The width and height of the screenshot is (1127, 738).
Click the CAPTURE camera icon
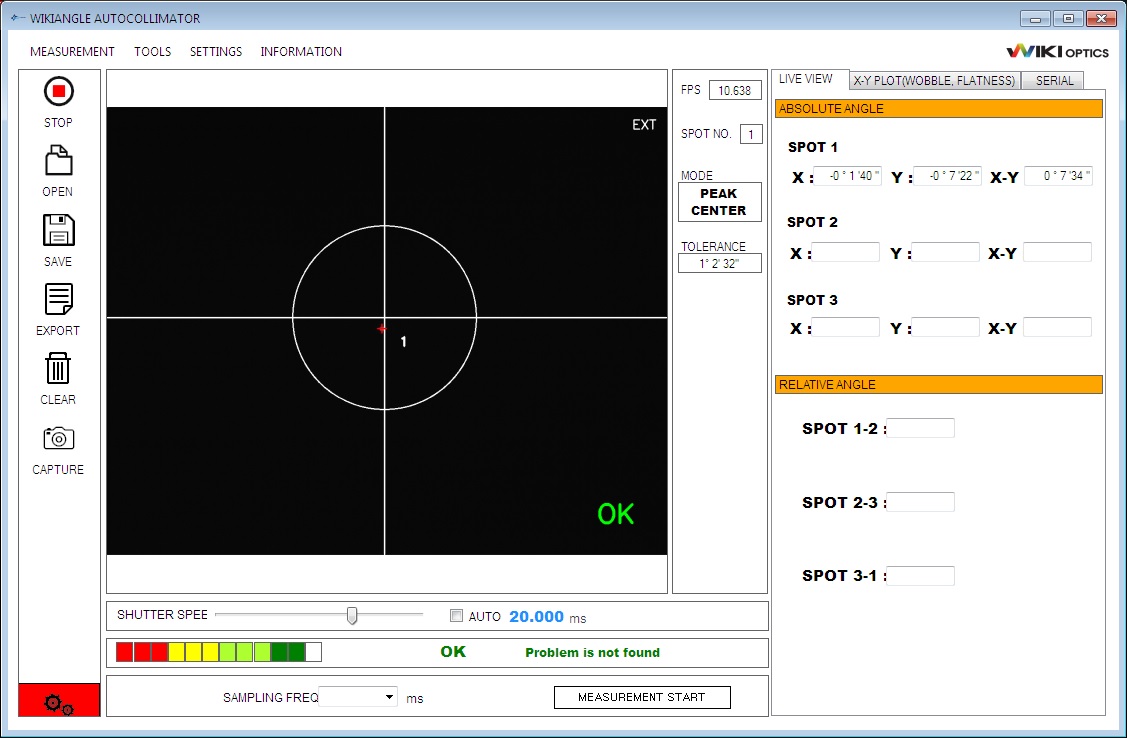(58, 438)
